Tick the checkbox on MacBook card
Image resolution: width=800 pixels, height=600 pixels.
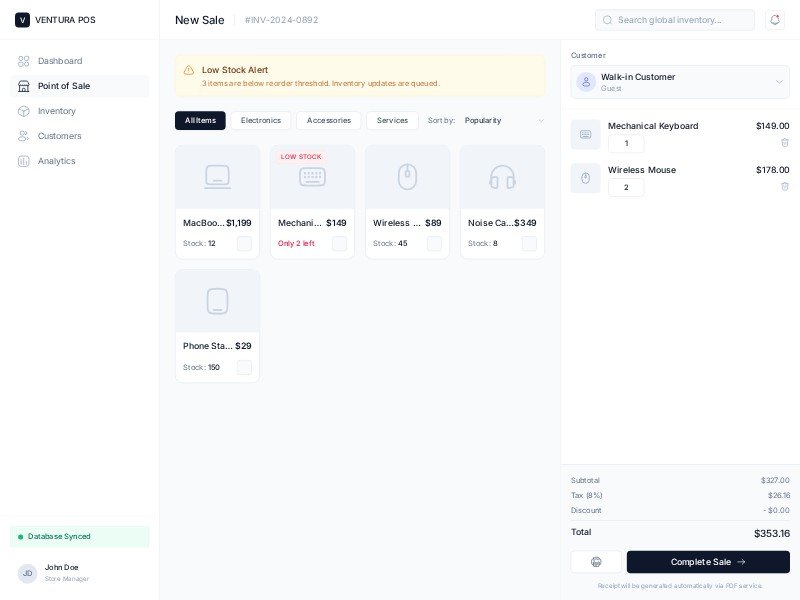click(x=244, y=244)
